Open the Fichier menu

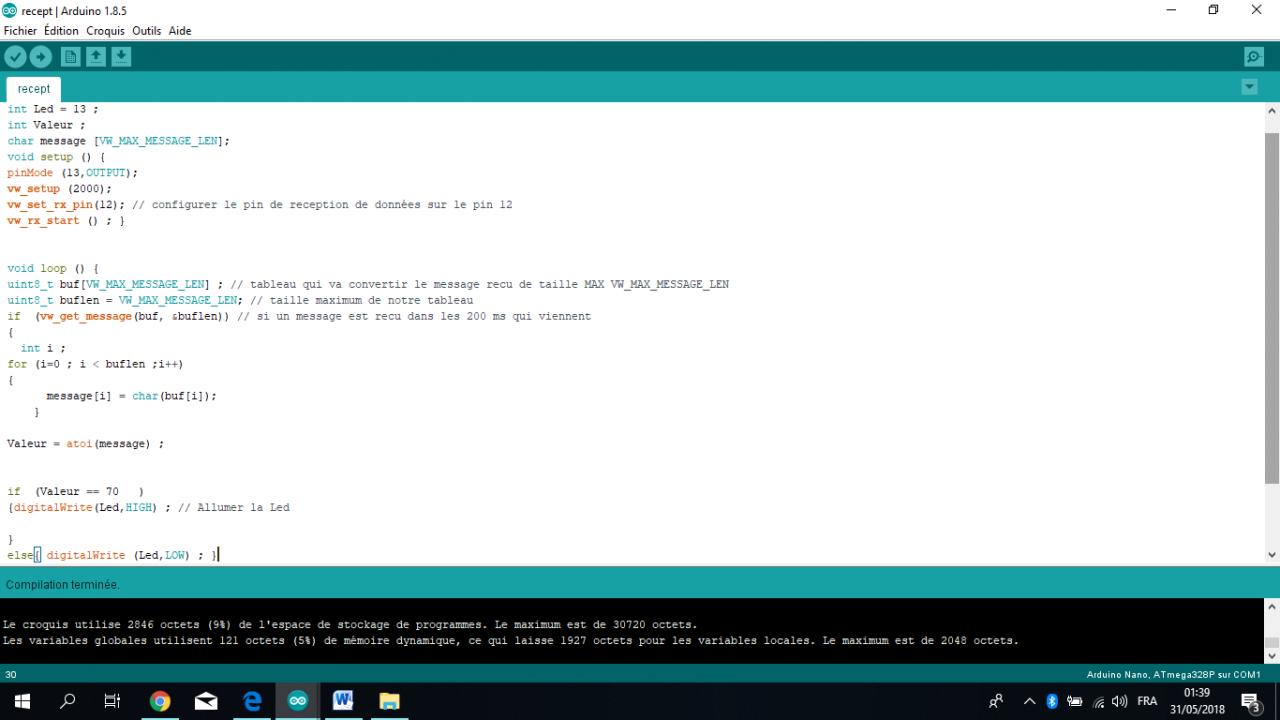tap(21, 31)
